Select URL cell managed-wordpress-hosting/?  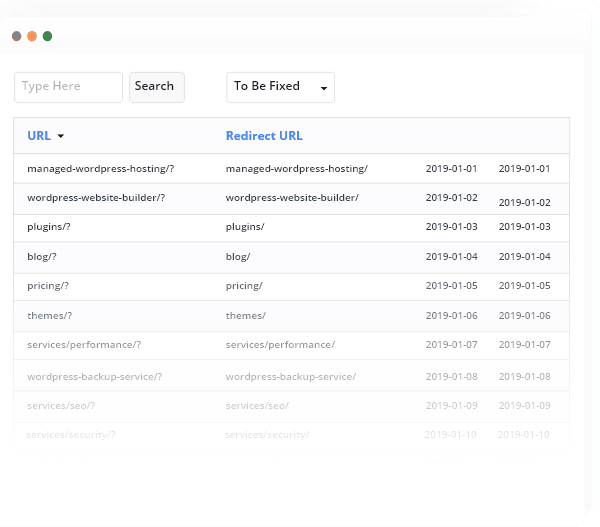(101, 169)
